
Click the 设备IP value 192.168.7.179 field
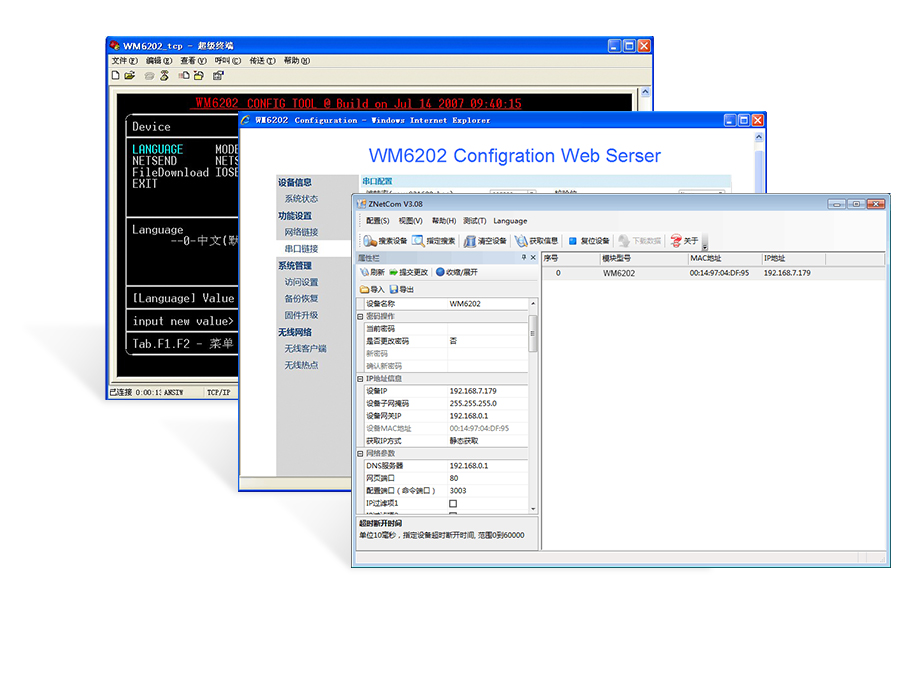coord(488,391)
